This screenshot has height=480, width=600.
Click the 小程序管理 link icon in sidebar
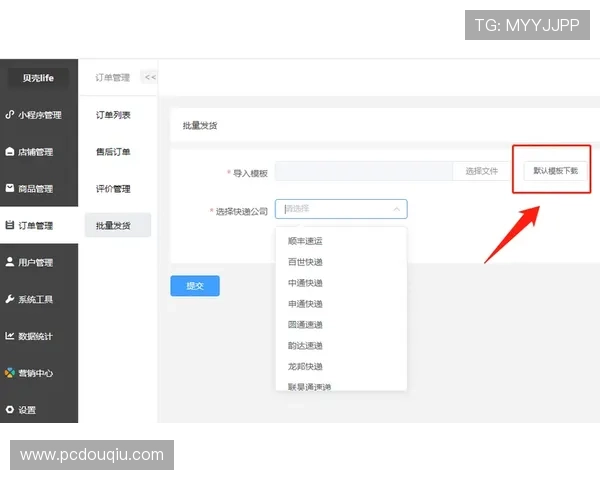[10, 115]
